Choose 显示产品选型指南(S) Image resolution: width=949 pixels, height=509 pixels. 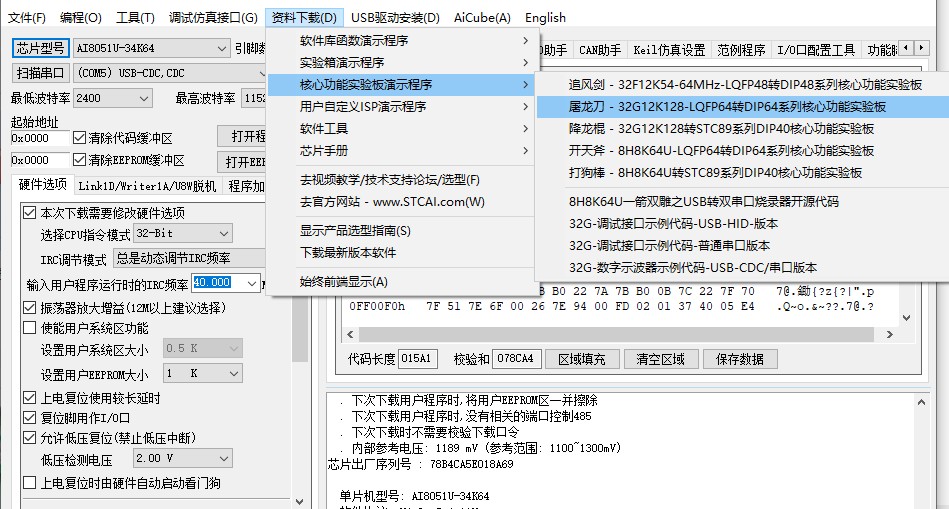tap(401, 231)
